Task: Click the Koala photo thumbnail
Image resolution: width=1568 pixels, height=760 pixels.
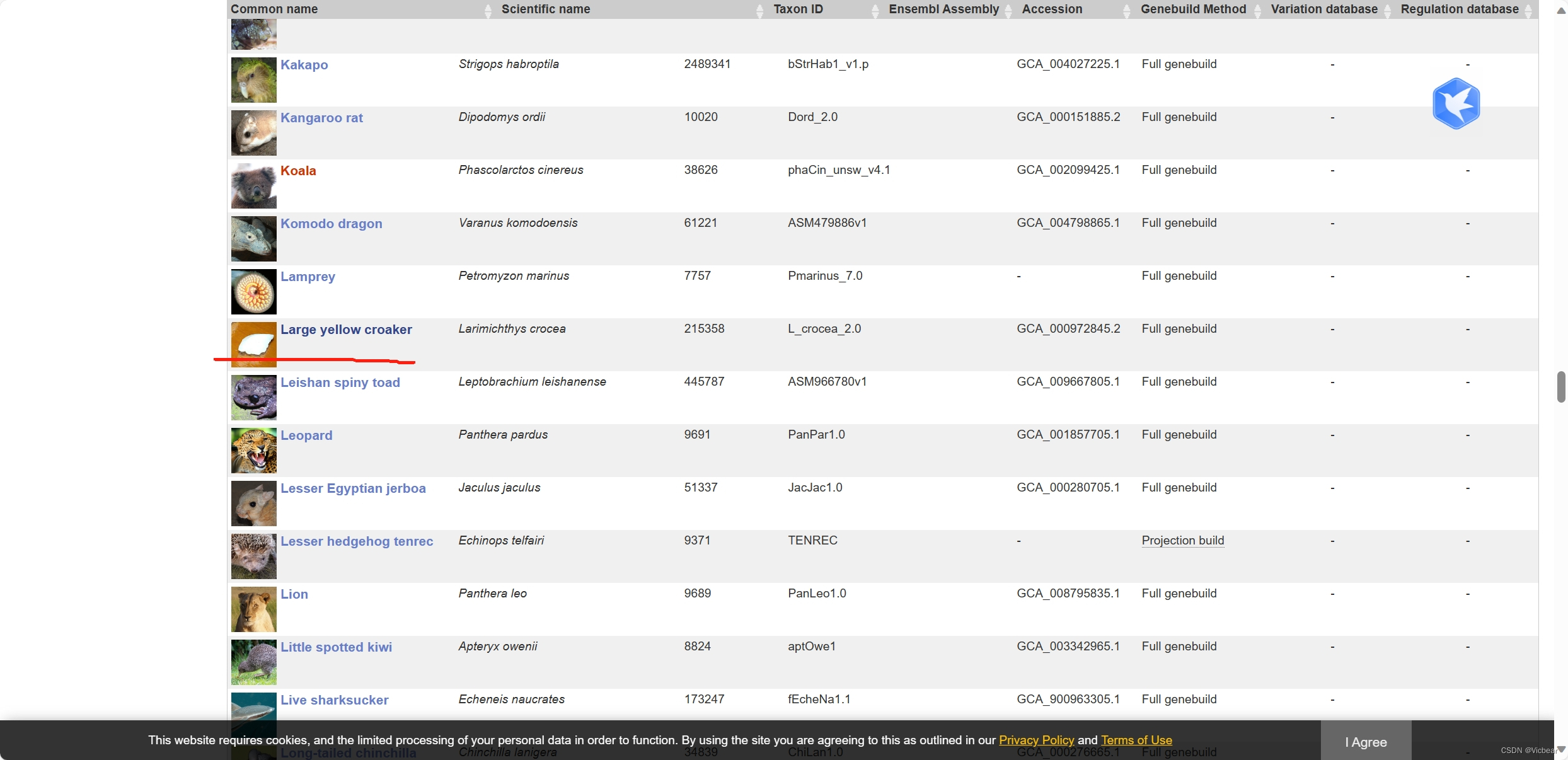Action: (x=253, y=186)
